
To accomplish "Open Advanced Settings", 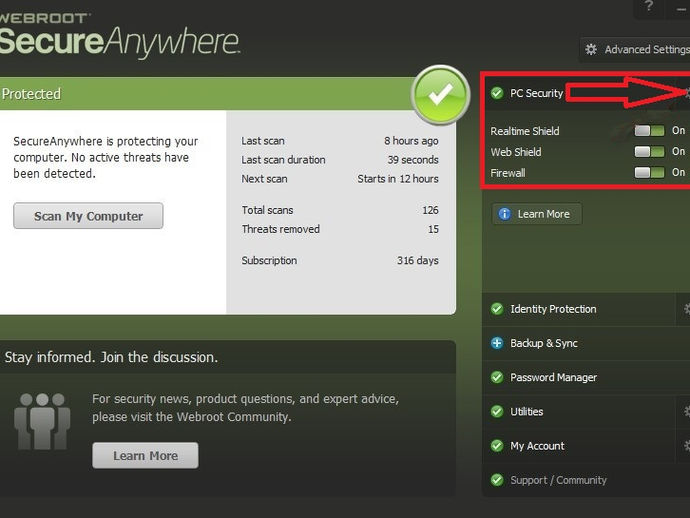I will click(635, 49).
